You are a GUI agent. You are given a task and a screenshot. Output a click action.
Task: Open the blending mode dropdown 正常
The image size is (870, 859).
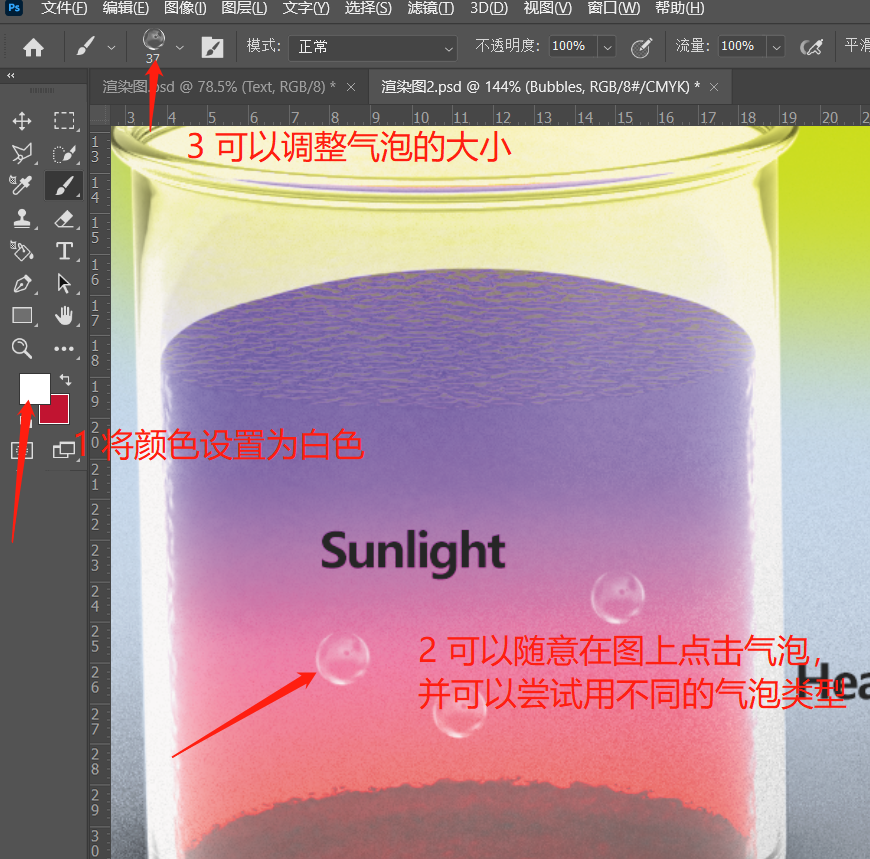coord(373,48)
